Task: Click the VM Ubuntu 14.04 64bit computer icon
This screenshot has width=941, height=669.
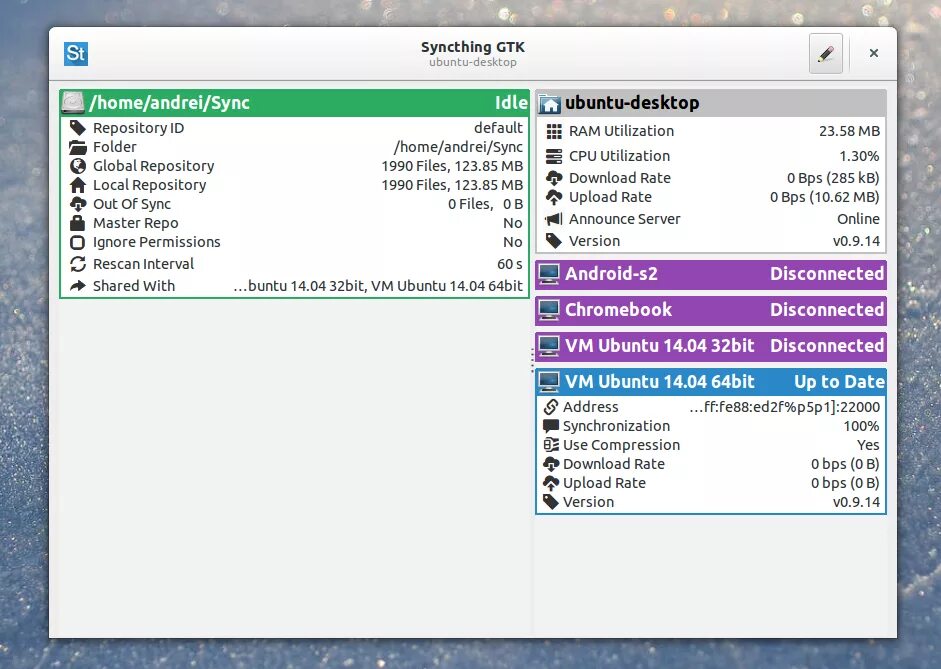Action: tap(549, 382)
